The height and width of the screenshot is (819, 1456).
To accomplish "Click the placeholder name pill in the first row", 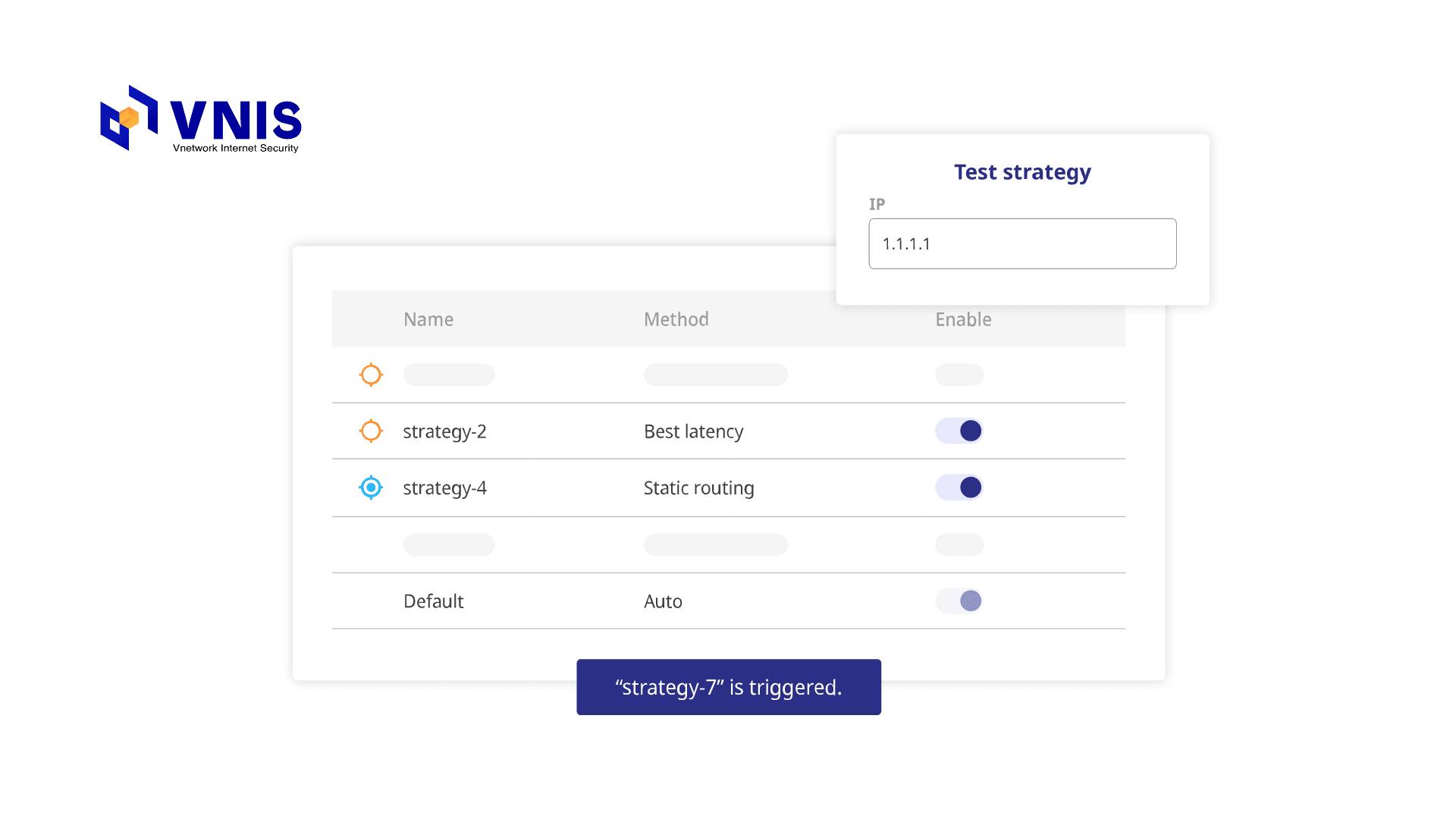I will [x=449, y=375].
